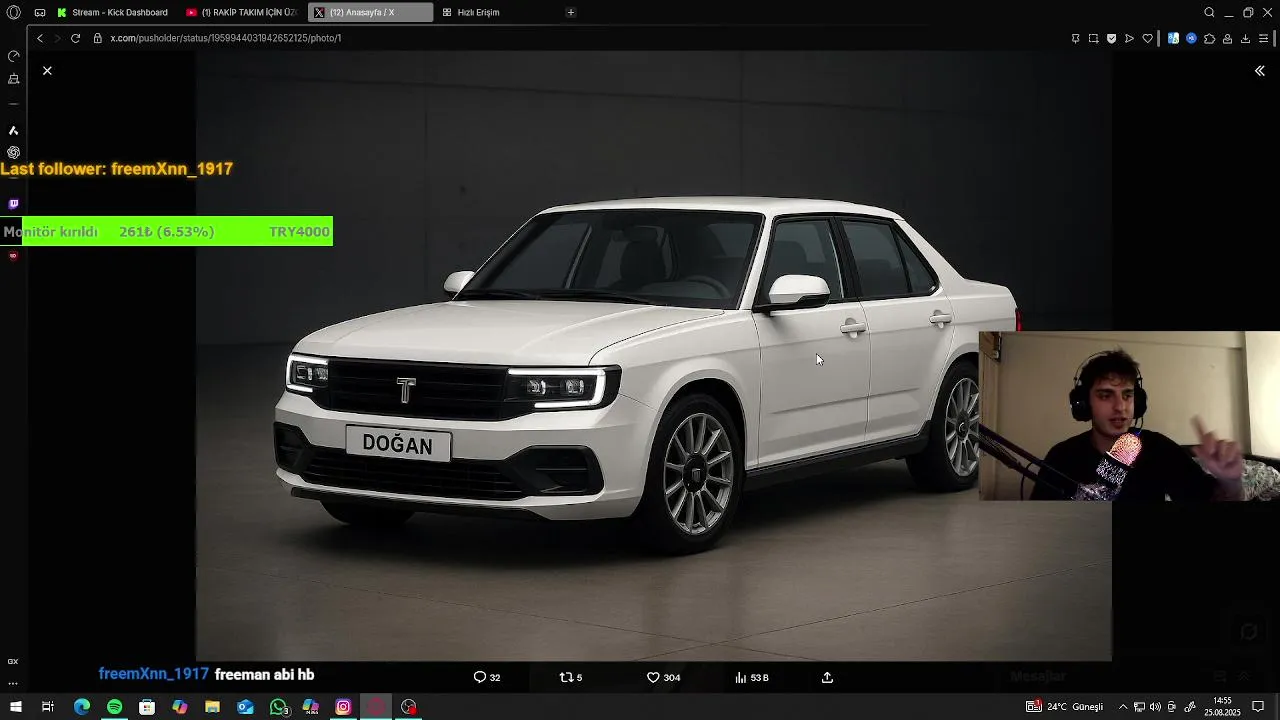This screenshot has height=720, width=1280.
Task: Click the streamer webcam overlay
Action: coord(1129,416)
